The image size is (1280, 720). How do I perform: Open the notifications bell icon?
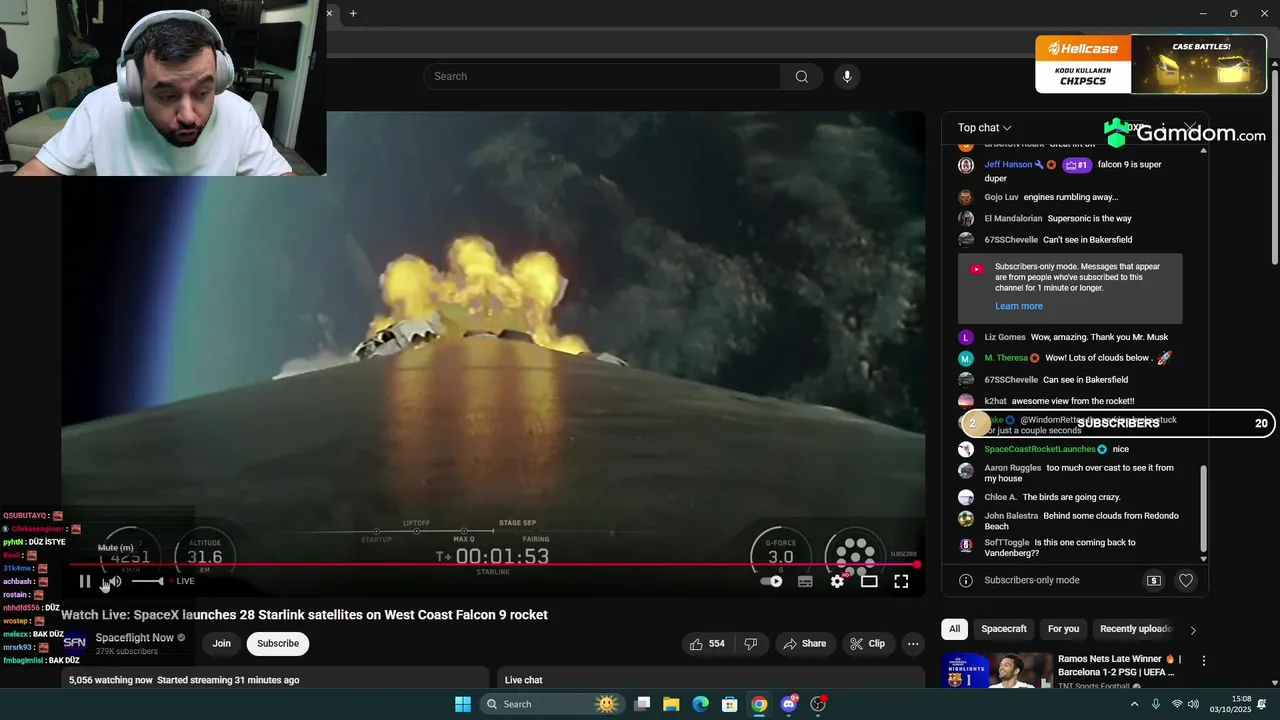(1262, 704)
